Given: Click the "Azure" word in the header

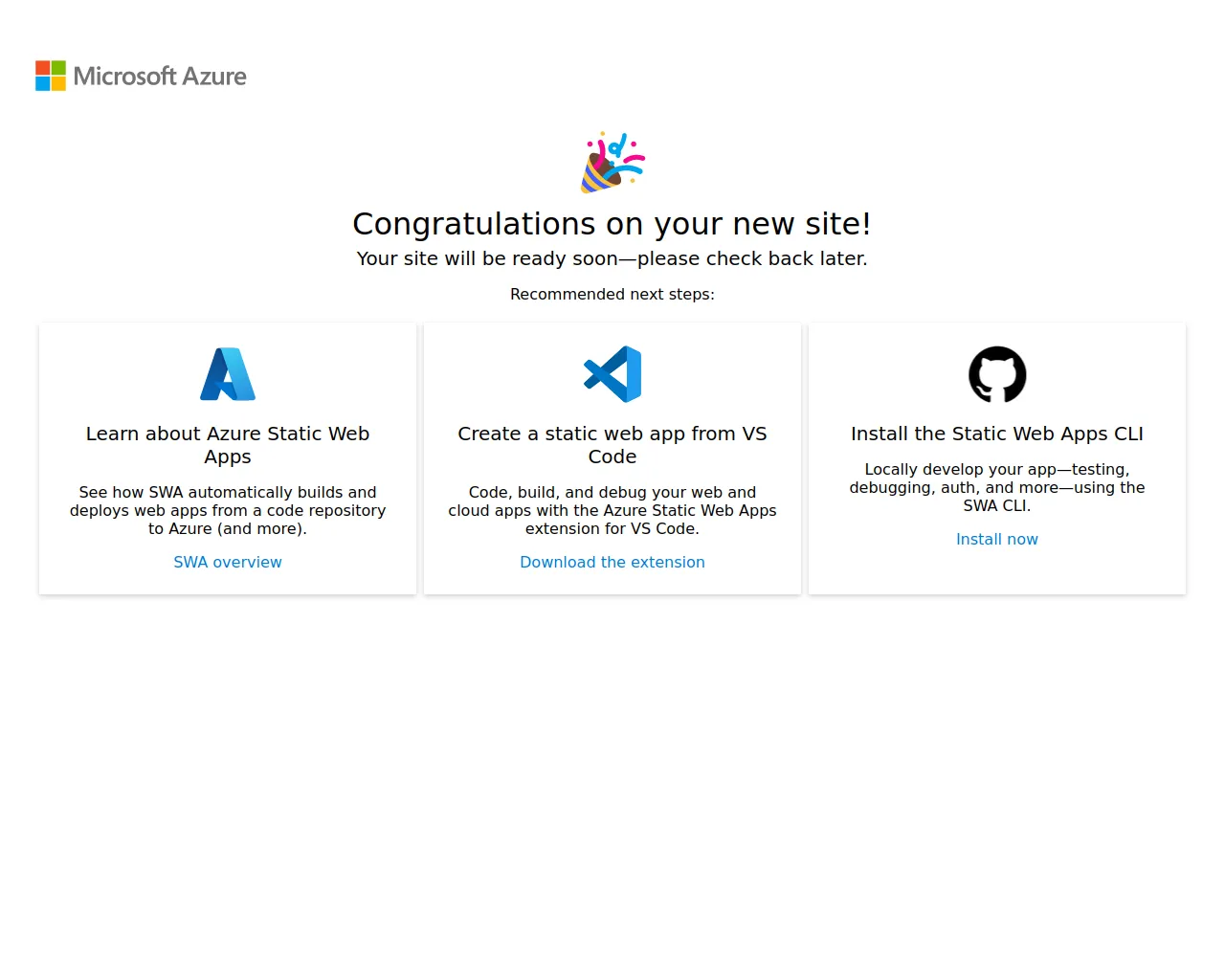Looking at the screenshot, I should [x=214, y=77].
